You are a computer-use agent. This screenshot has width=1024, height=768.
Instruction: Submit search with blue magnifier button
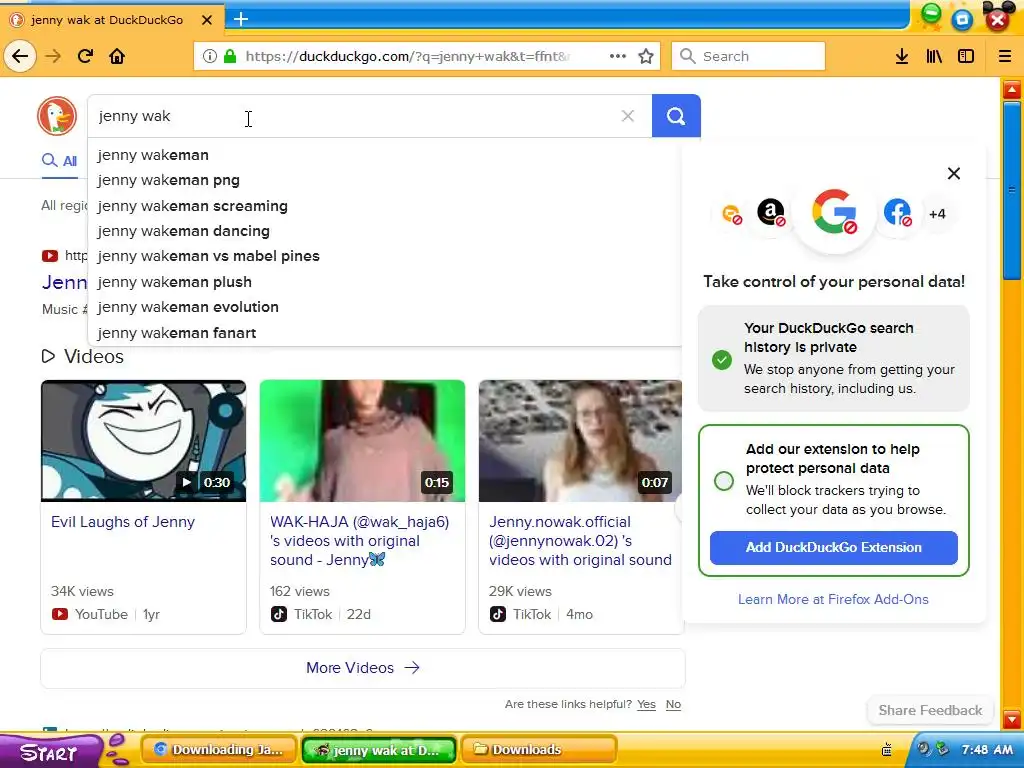tap(676, 116)
